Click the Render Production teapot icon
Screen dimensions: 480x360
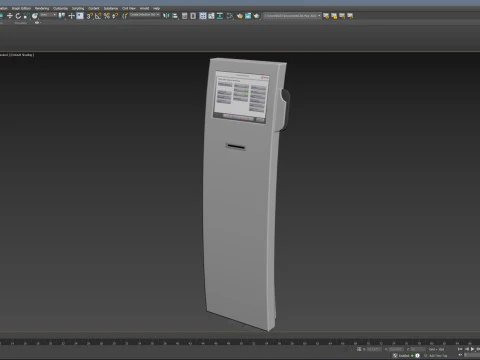click(x=256, y=16)
